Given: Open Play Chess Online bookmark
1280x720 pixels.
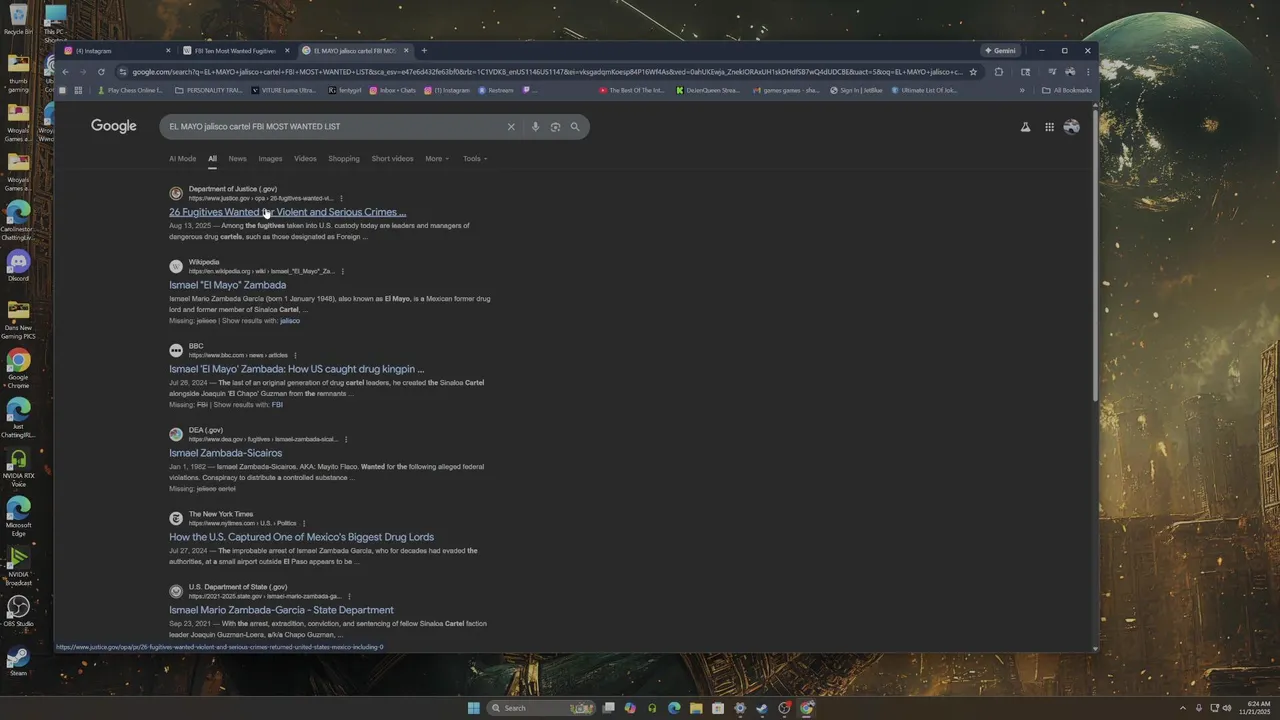Looking at the screenshot, I should tap(130, 90).
